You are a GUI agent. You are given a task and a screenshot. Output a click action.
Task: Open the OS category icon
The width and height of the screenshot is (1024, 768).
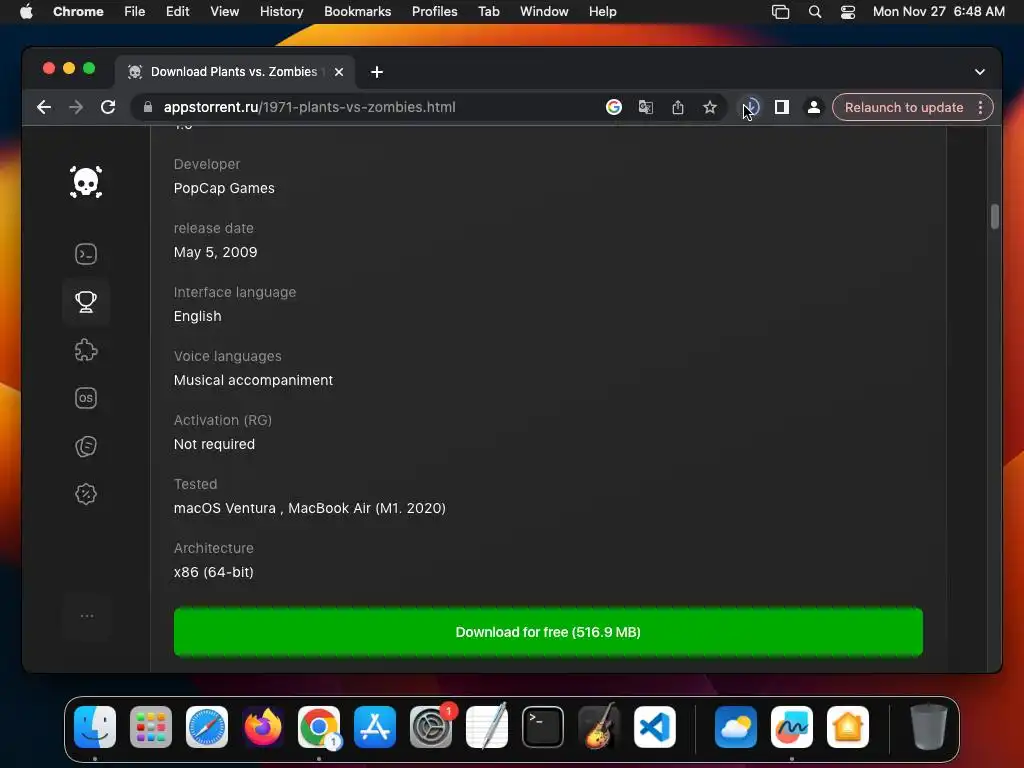tap(86, 398)
